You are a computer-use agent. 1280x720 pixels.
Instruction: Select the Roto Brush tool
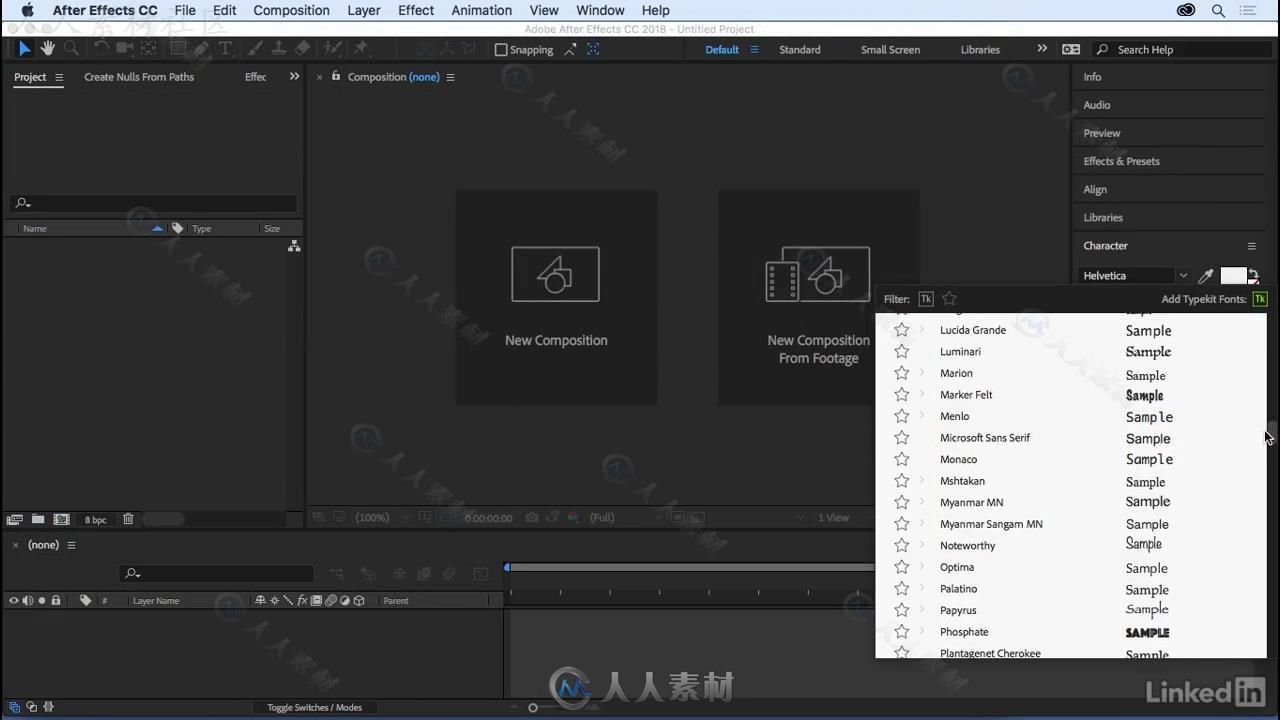332,48
